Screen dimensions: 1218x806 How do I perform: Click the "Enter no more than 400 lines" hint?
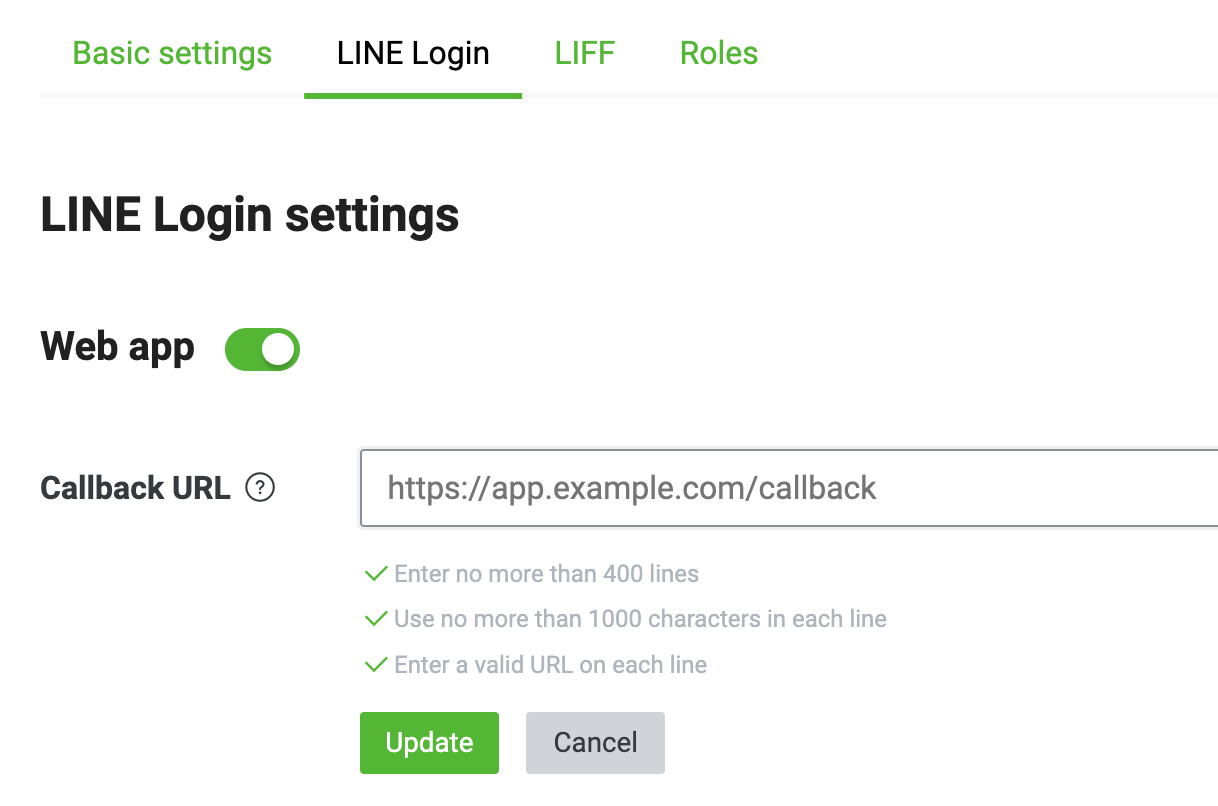546,574
